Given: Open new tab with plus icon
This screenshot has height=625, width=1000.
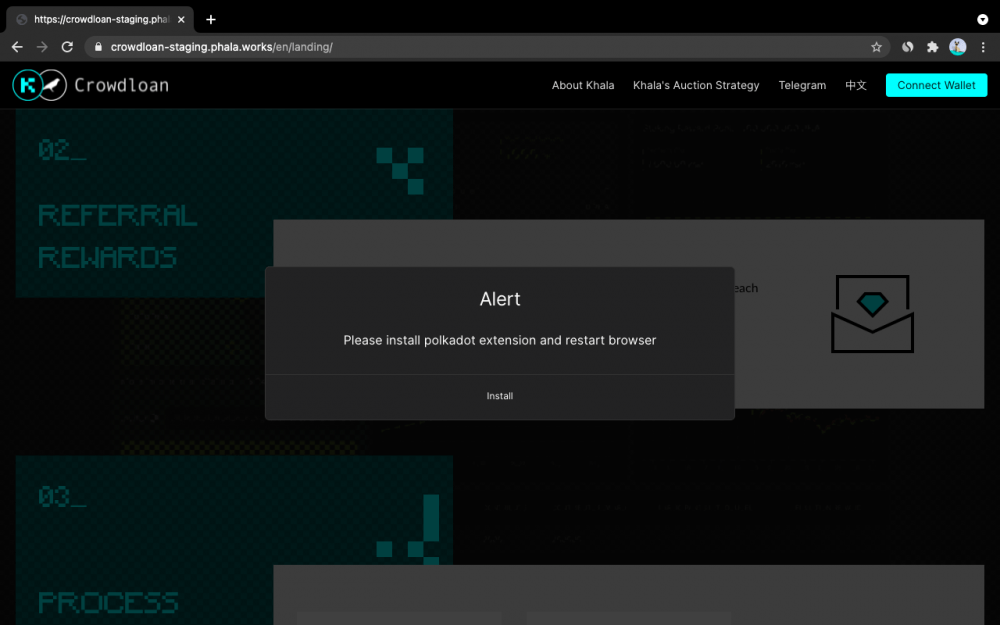Looking at the screenshot, I should [211, 20].
